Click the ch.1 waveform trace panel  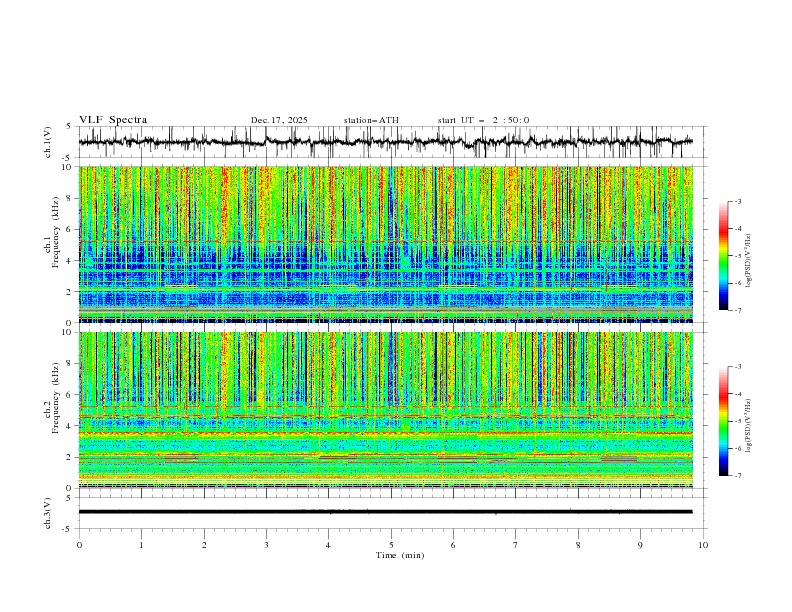click(x=392, y=142)
